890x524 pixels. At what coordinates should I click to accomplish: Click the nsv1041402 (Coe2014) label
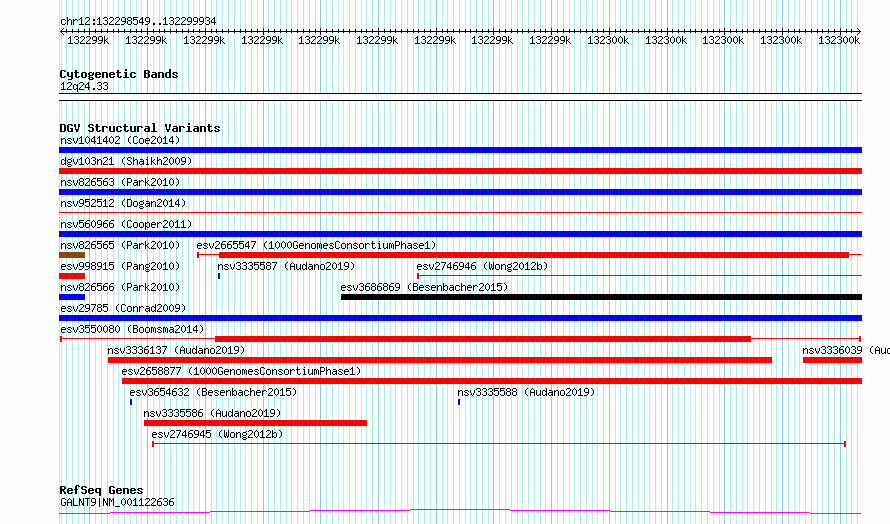(120, 140)
